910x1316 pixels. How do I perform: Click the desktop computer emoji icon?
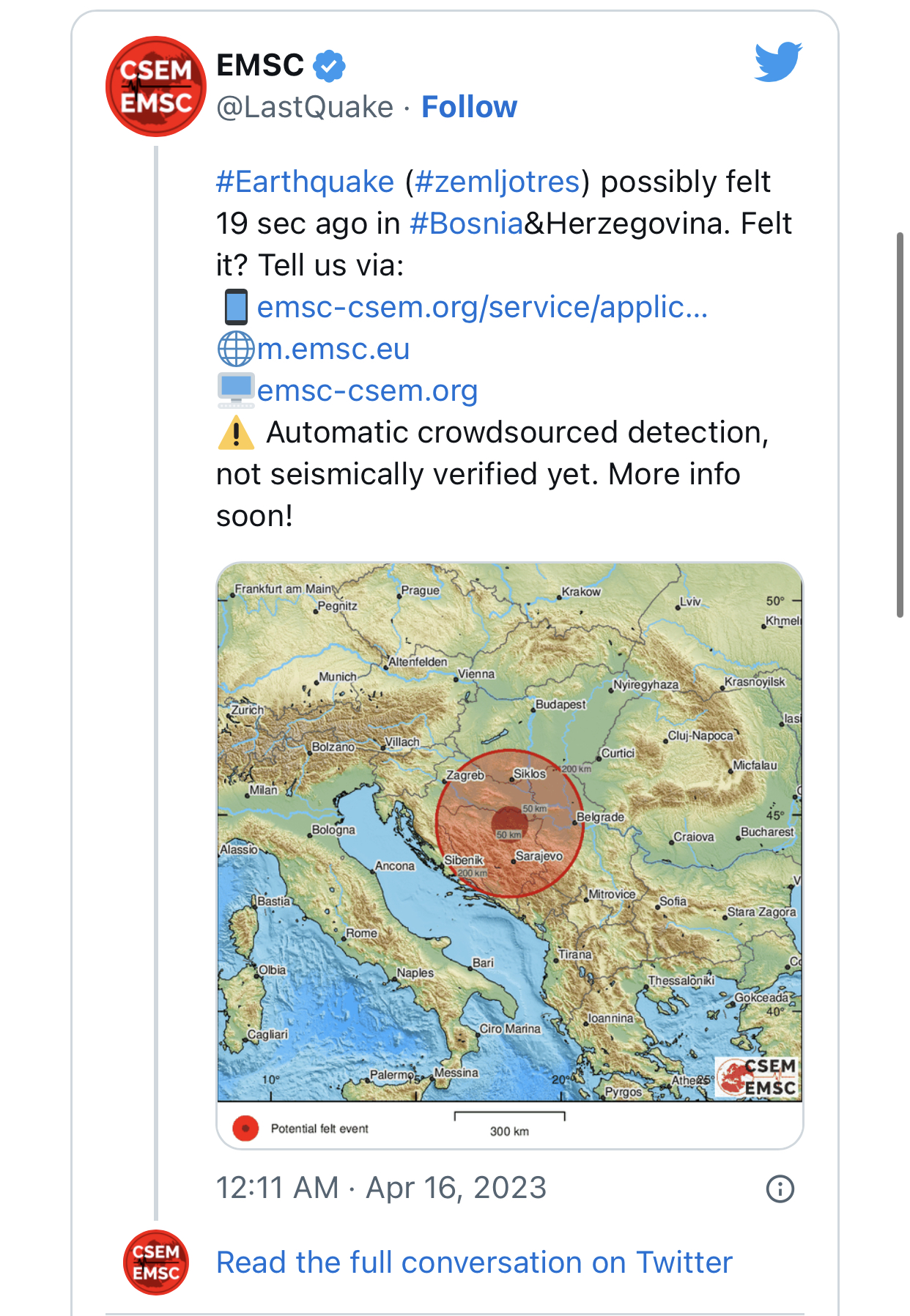coord(236,391)
